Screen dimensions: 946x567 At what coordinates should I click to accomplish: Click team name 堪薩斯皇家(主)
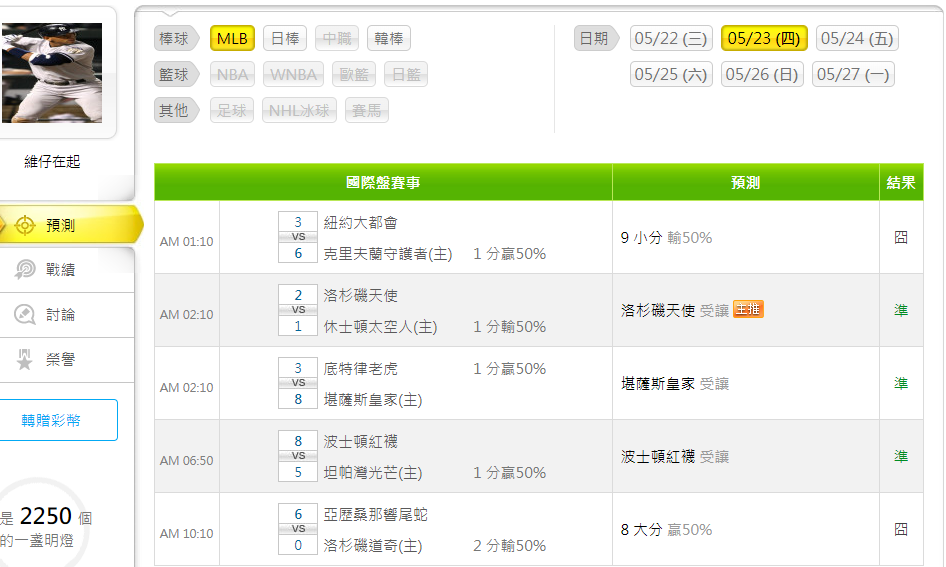coord(372,400)
